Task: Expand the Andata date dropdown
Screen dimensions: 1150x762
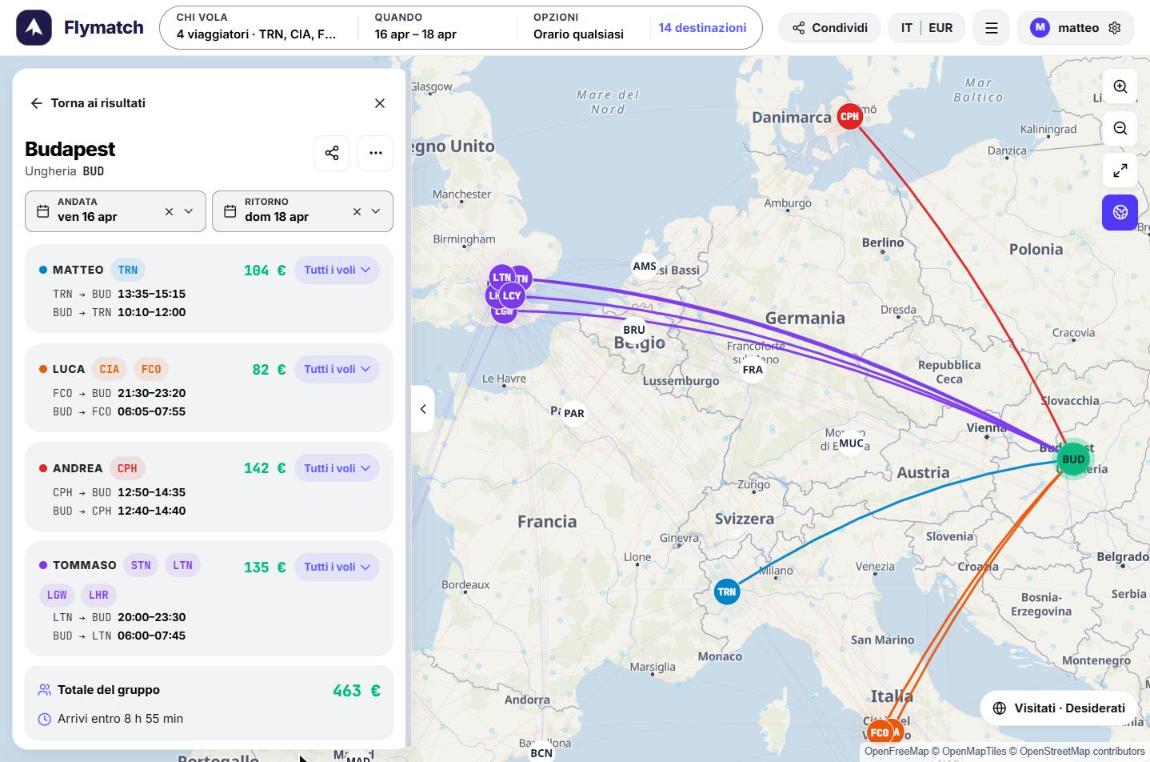Action: click(188, 211)
